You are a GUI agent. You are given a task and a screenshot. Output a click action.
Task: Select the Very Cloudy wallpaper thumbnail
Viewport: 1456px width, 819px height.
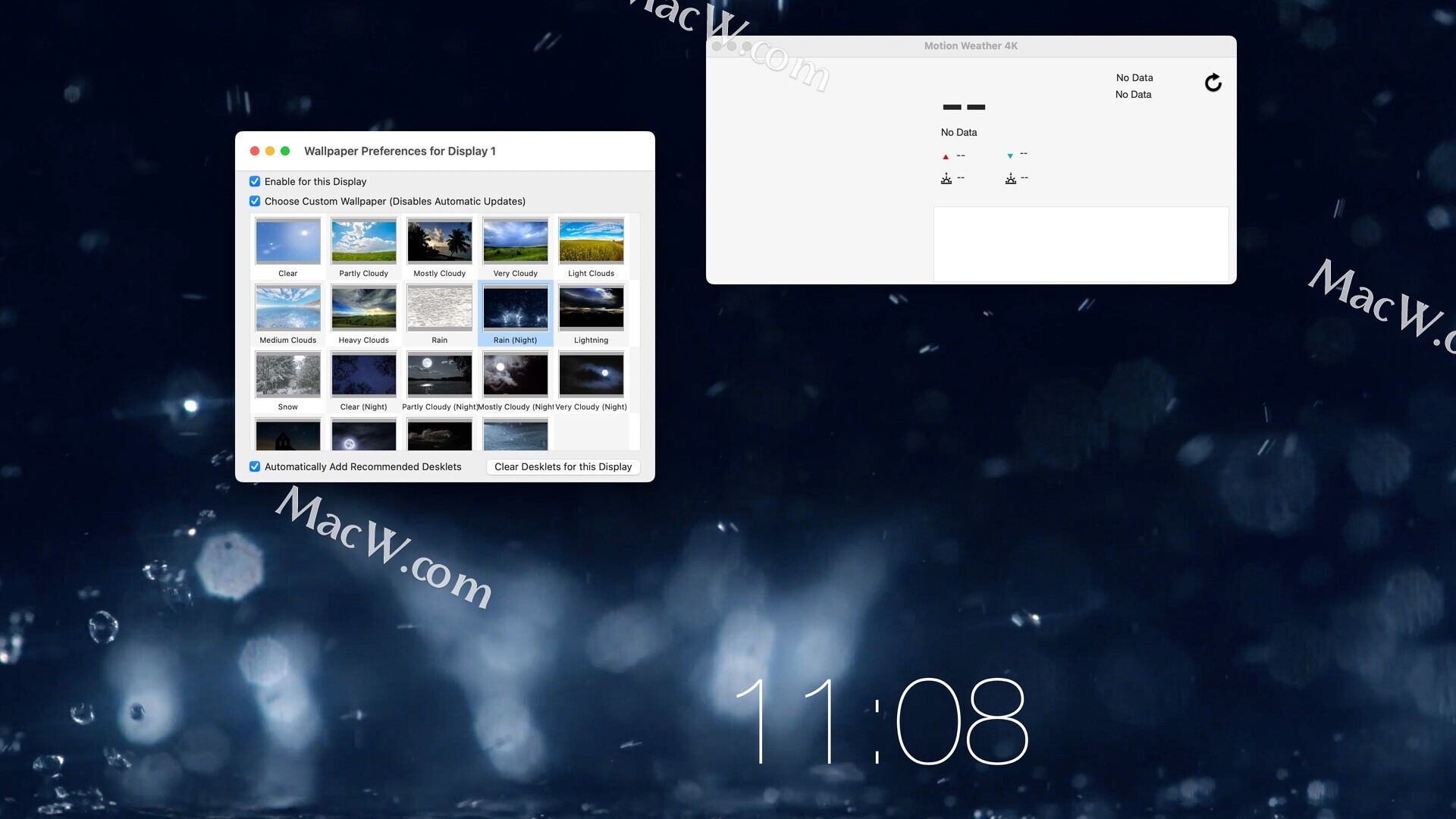tap(516, 241)
